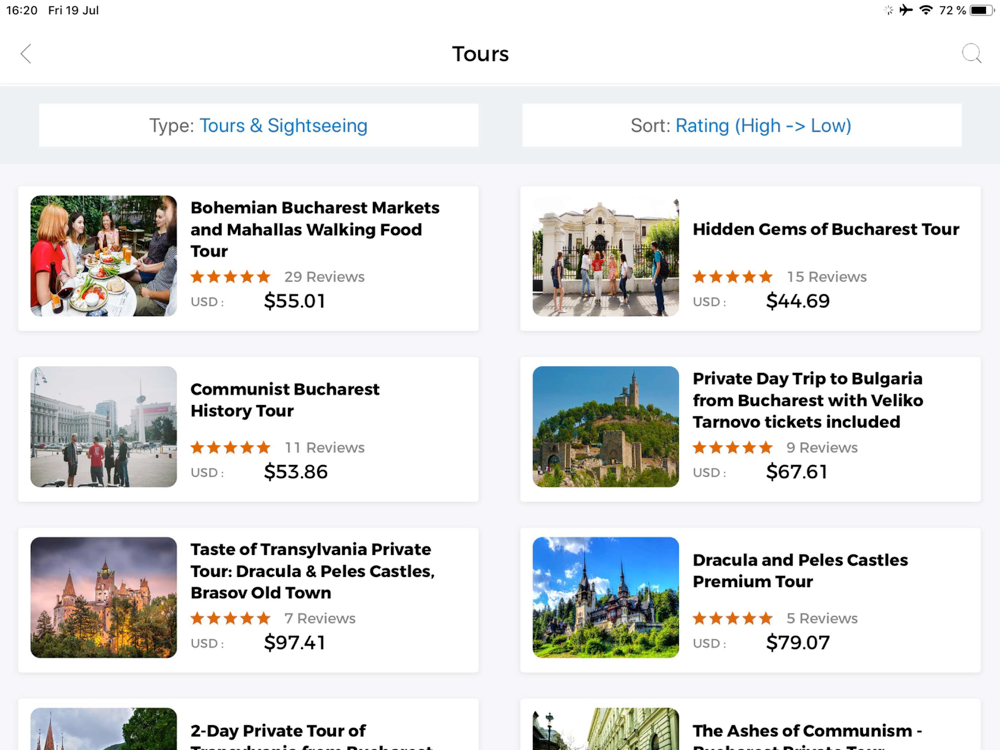Open Private Day Trip to Bulgaria title
Screen dimensions: 1000x750
tap(808, 401)
